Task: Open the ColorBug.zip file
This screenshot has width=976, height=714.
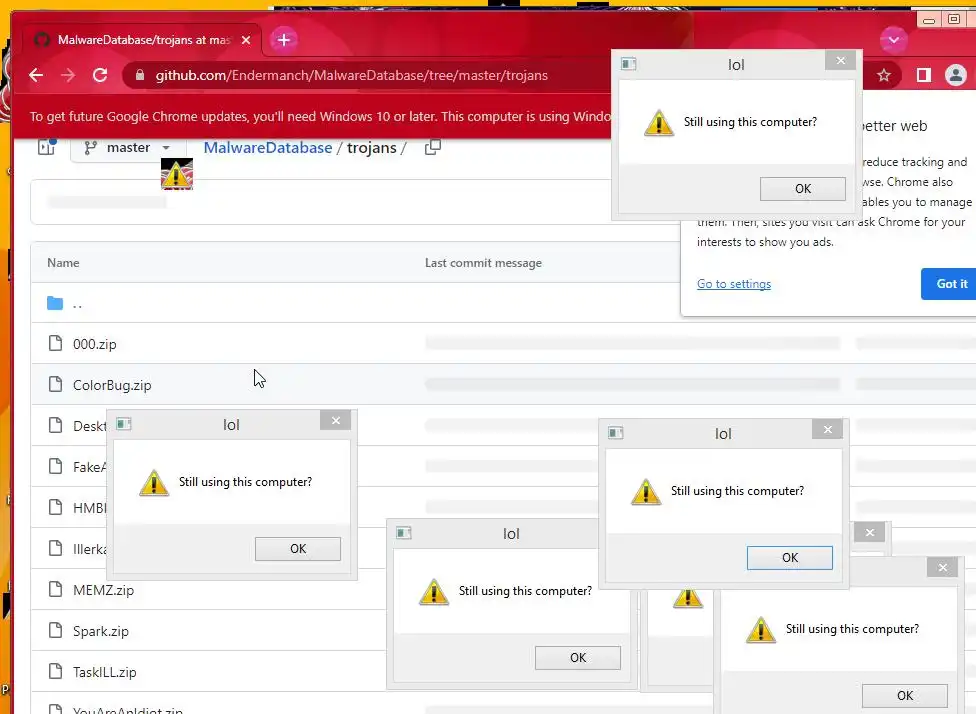Action: tap(112, 385)
